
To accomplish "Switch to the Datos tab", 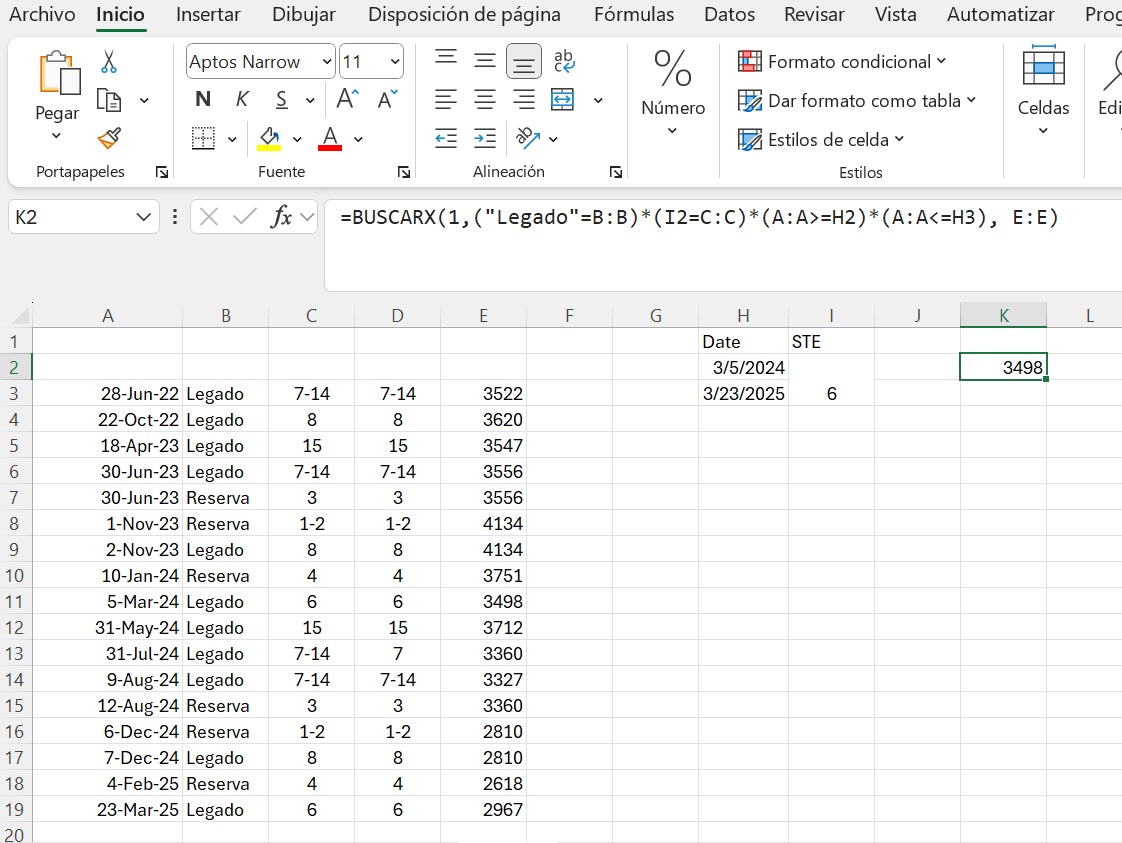I will click(x=729, y=14).
